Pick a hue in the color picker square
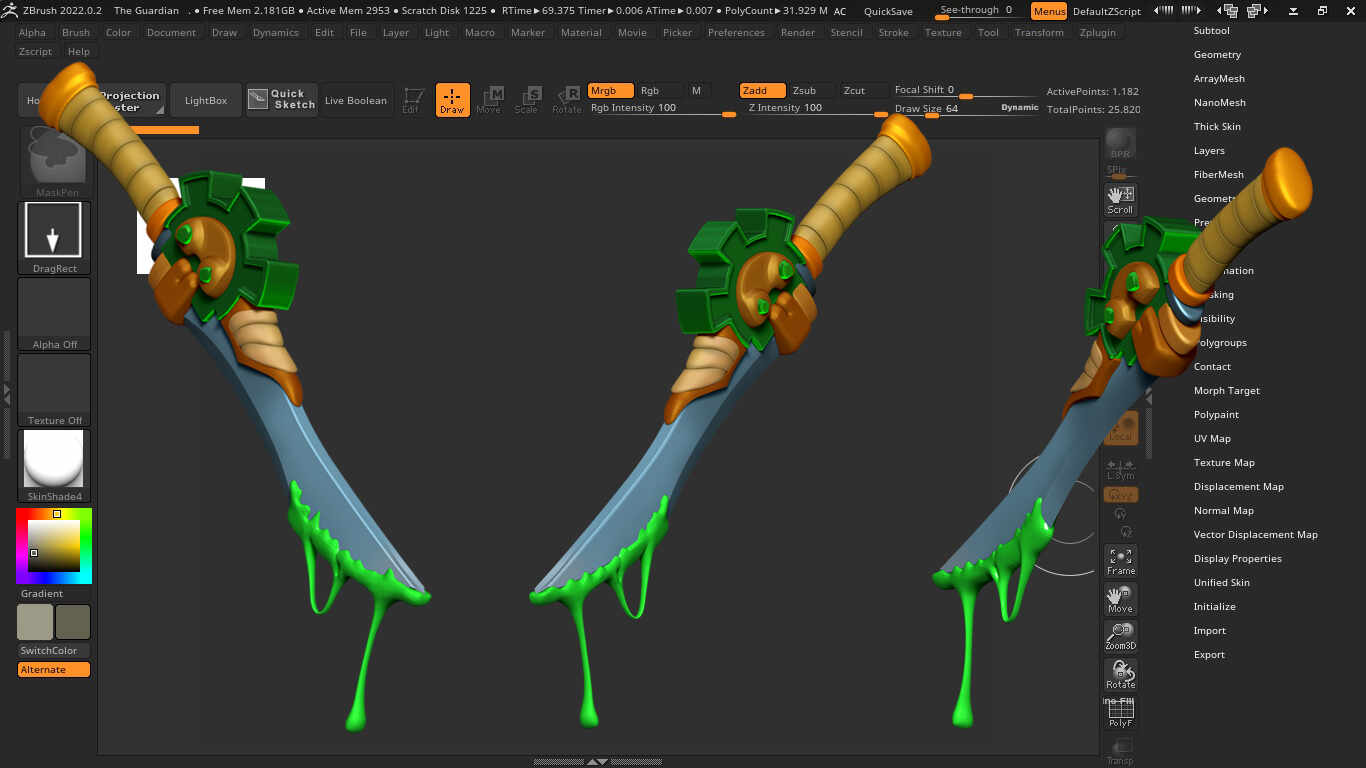This screenshot has height=768, width=1366. 54,546
